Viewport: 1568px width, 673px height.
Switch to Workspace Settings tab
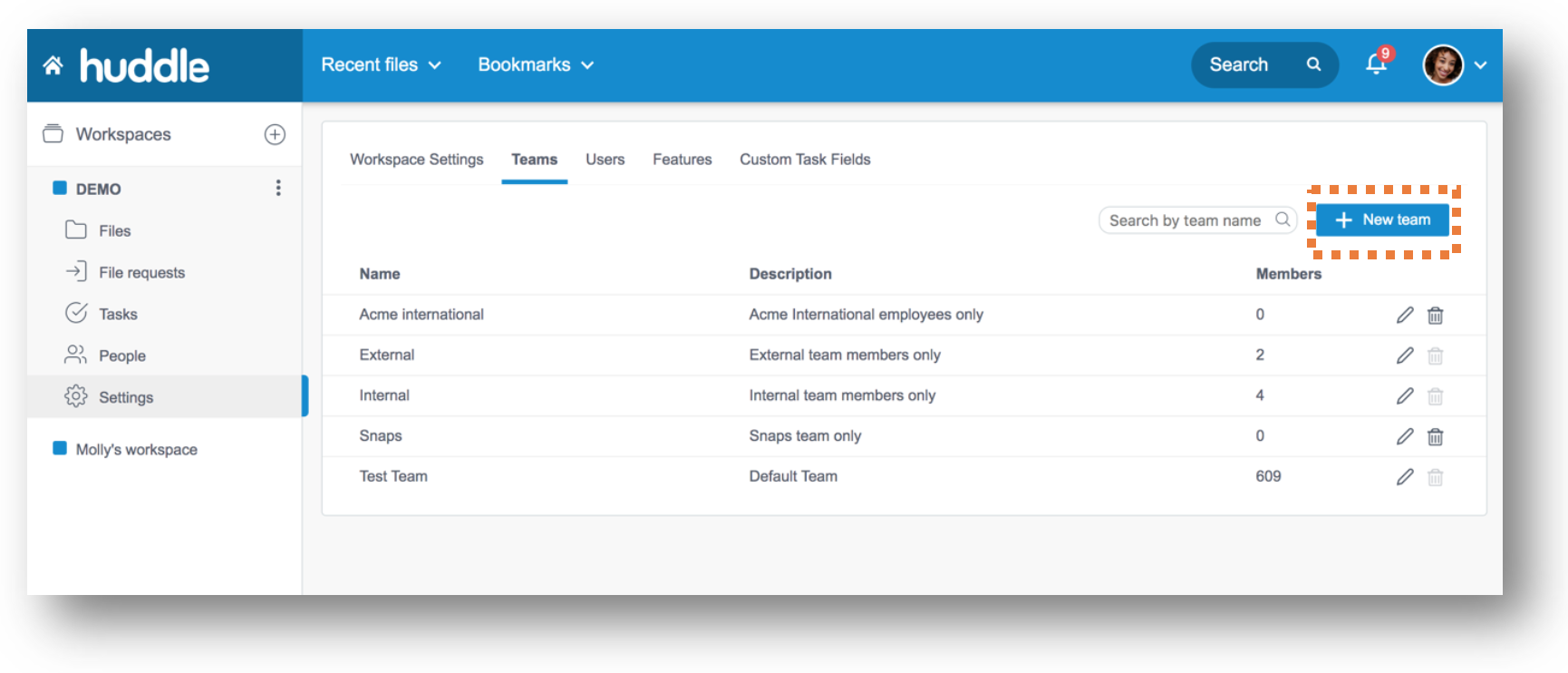click(417, 160)
